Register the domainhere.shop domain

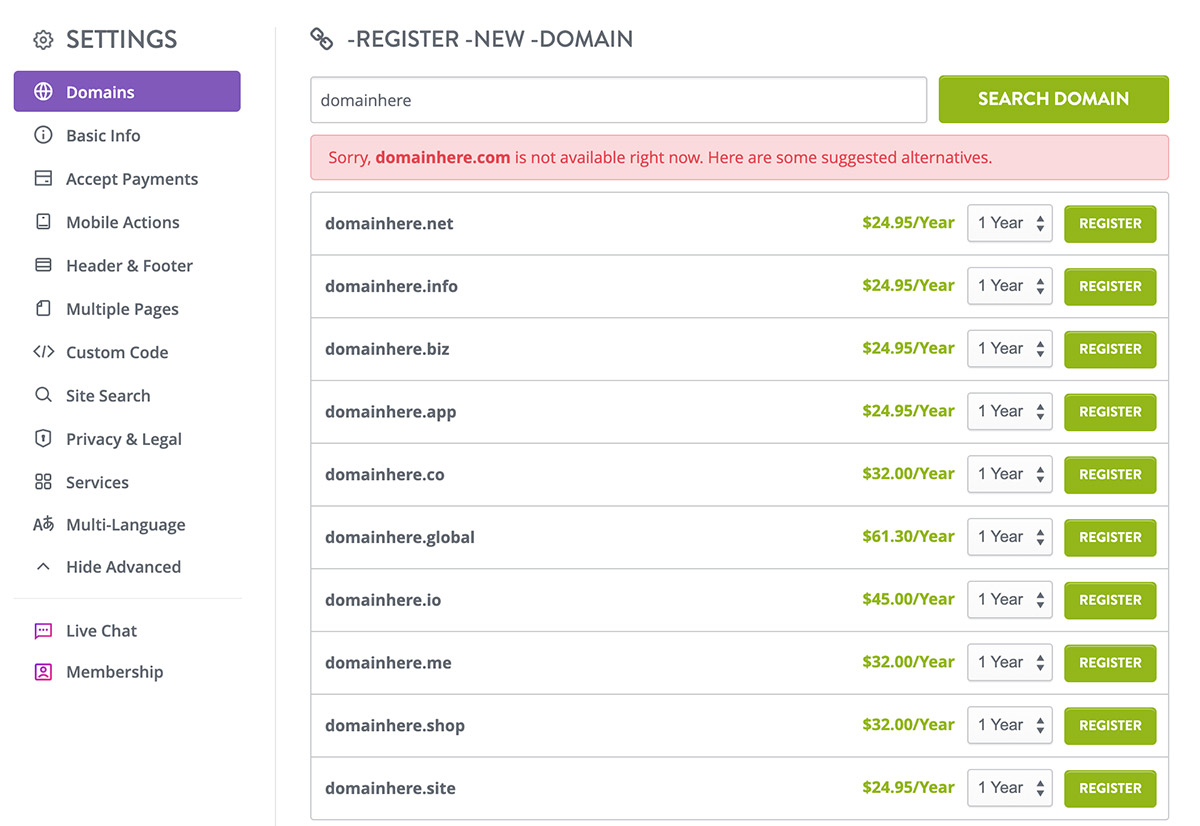pos(1110,725)
